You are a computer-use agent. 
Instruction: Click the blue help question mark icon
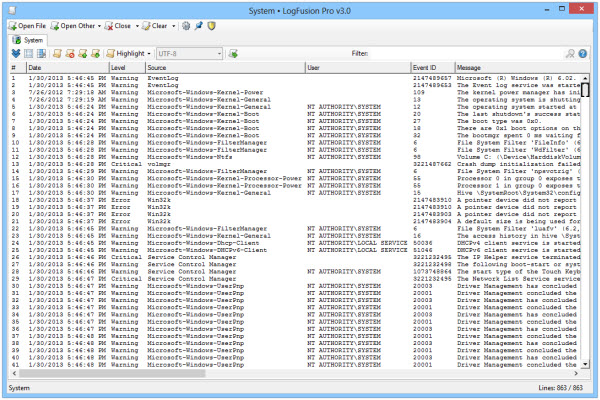pyautogui.click(x=582, y=53)
